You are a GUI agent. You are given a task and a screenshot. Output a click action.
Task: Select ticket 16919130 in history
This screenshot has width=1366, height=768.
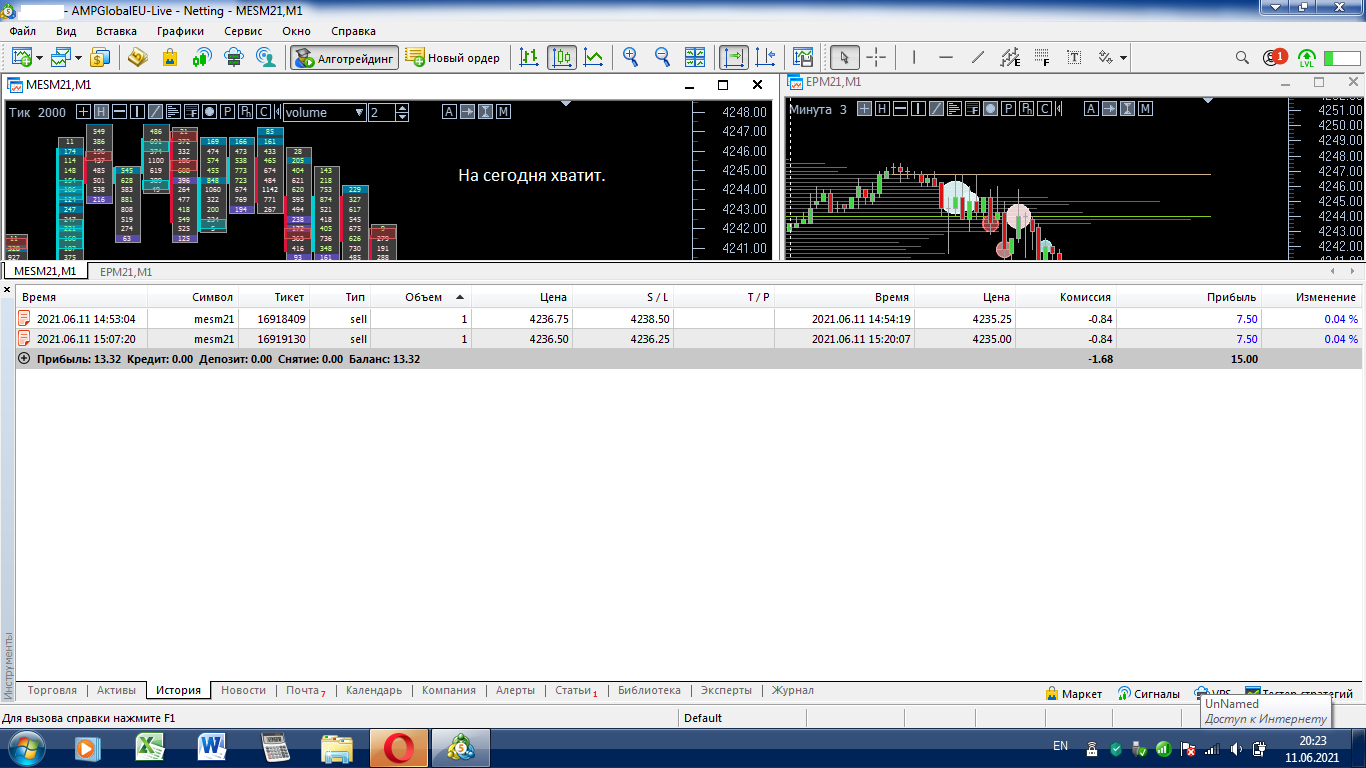click(x=281, y=339)
